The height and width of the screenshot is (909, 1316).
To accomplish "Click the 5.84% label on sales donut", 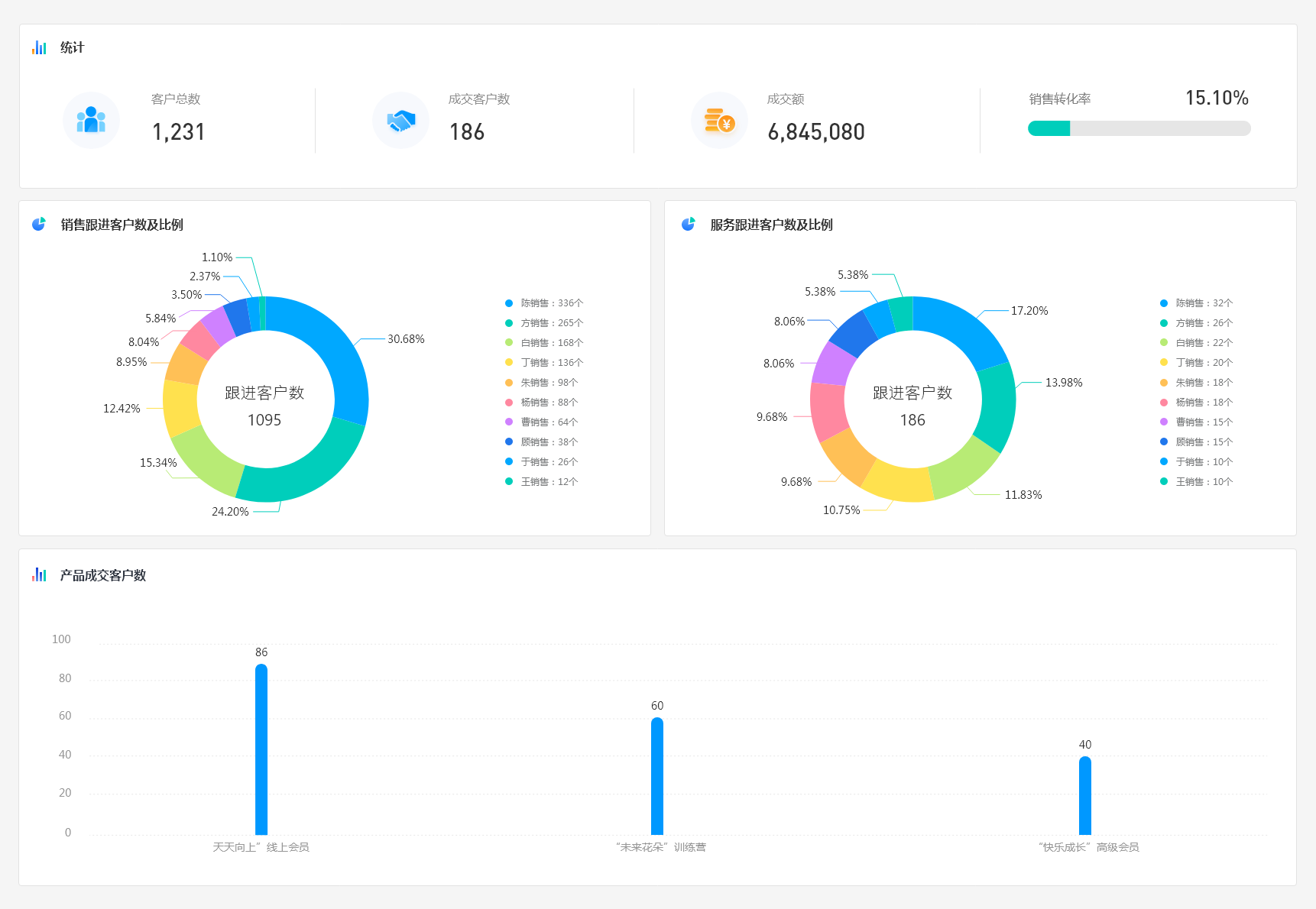I will tap(160, 319).
